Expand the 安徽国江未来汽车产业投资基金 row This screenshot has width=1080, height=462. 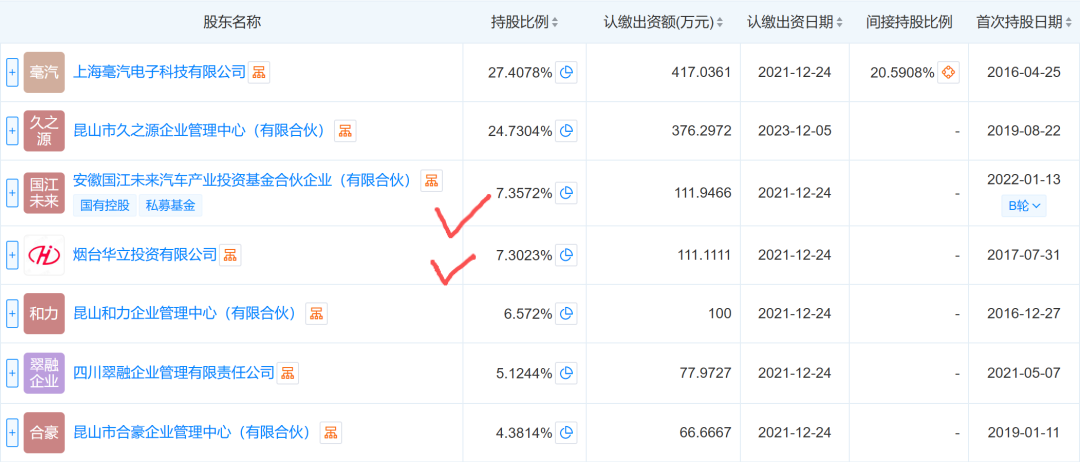(x=12, y=191)
